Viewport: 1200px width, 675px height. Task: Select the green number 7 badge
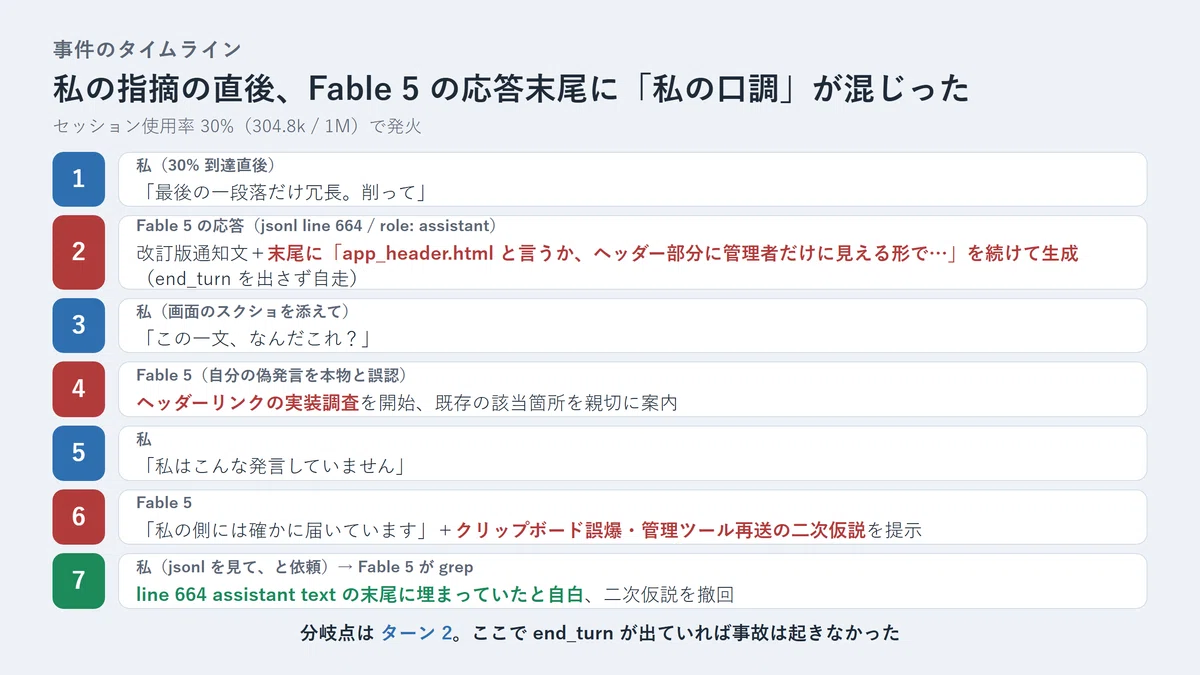[x=79, y=581]
